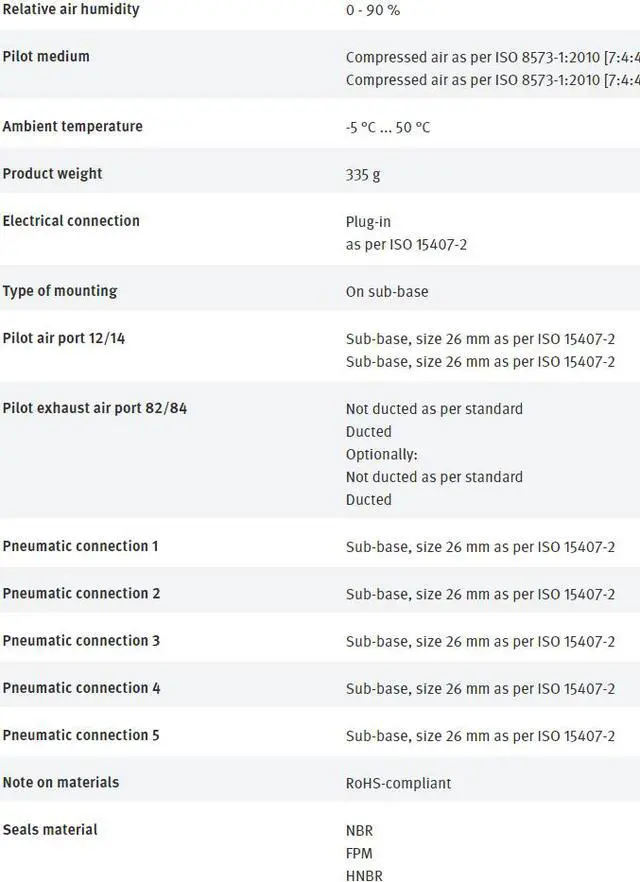Screen dimensions: 640x882
Task: Select the "Product weight" label
Action: (52, 174)
